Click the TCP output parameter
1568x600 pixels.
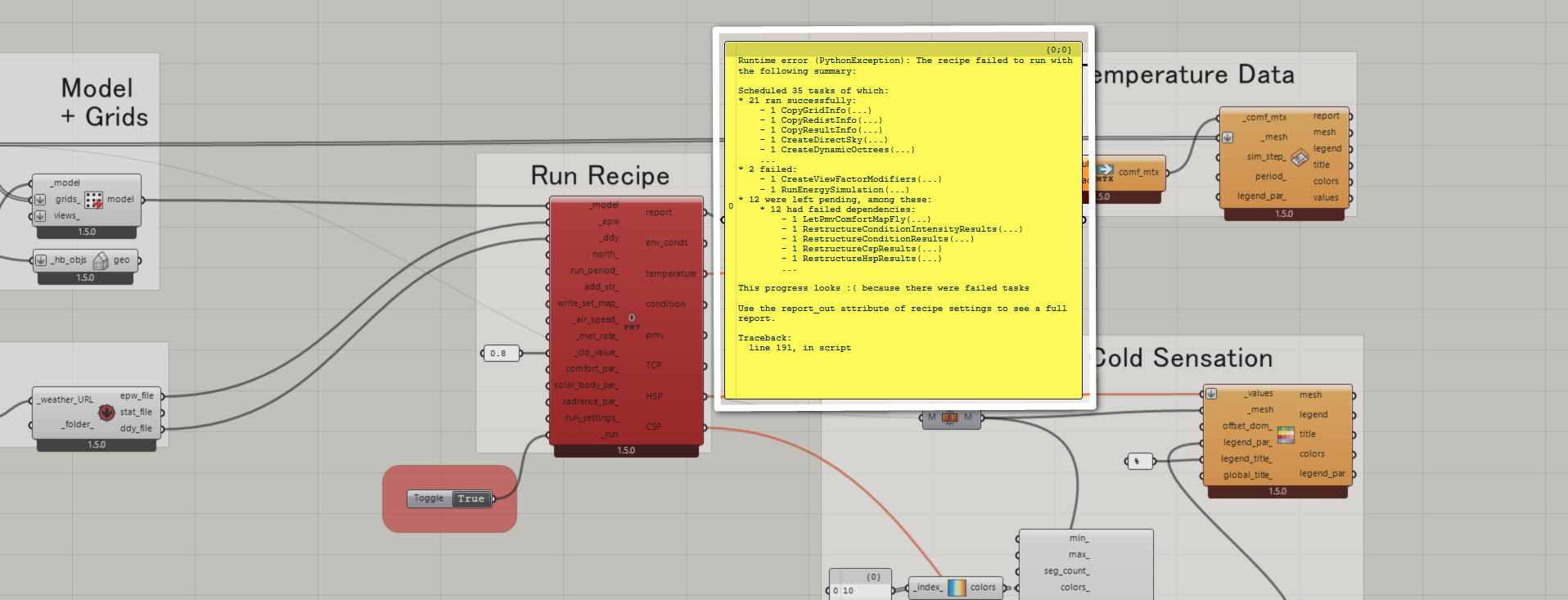[x=653, y=366]
